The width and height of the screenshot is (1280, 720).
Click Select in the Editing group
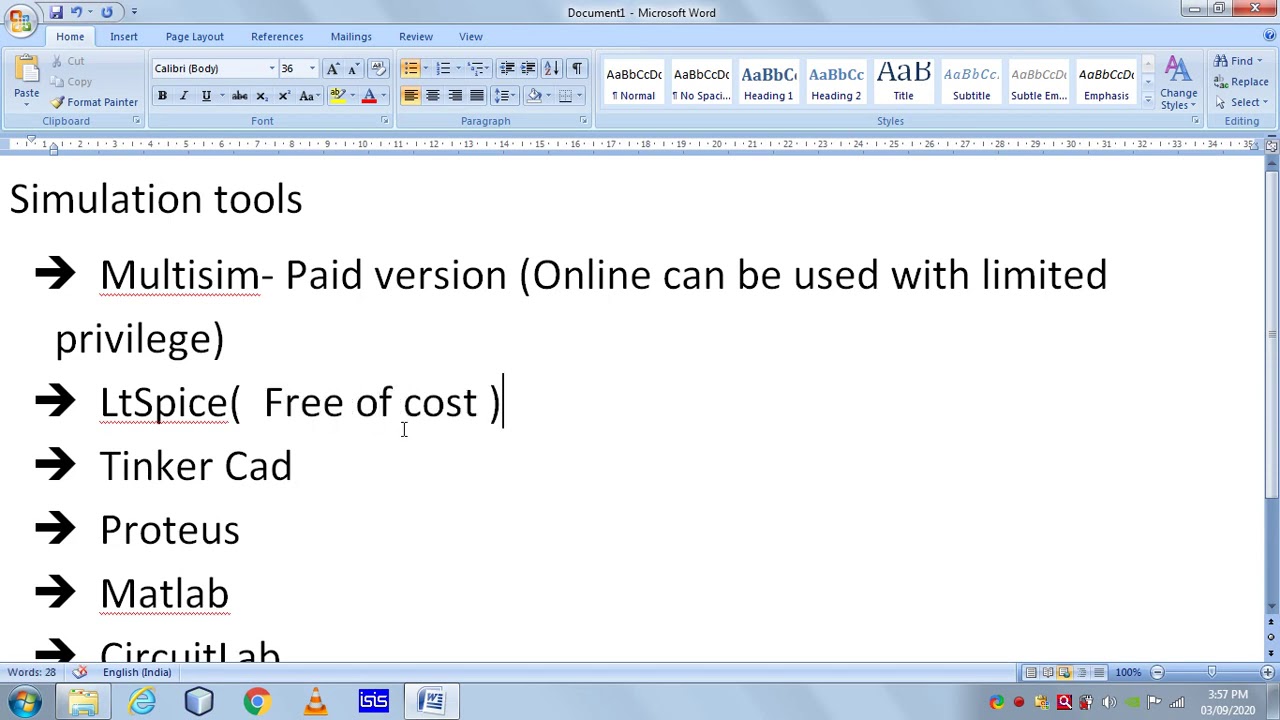click(1241, 102)
